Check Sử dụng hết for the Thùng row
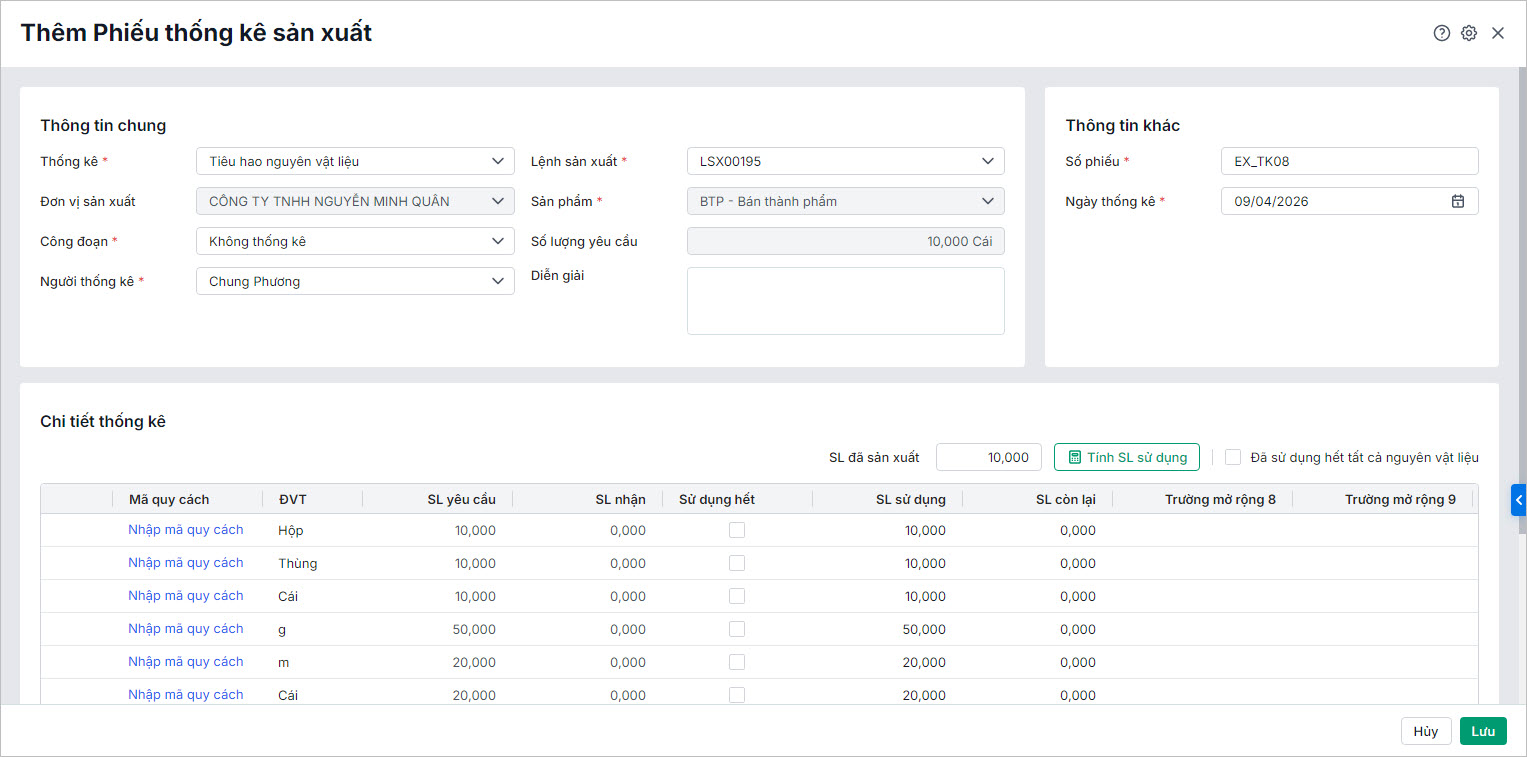The image size is (1527, 757). pos(737,563)
